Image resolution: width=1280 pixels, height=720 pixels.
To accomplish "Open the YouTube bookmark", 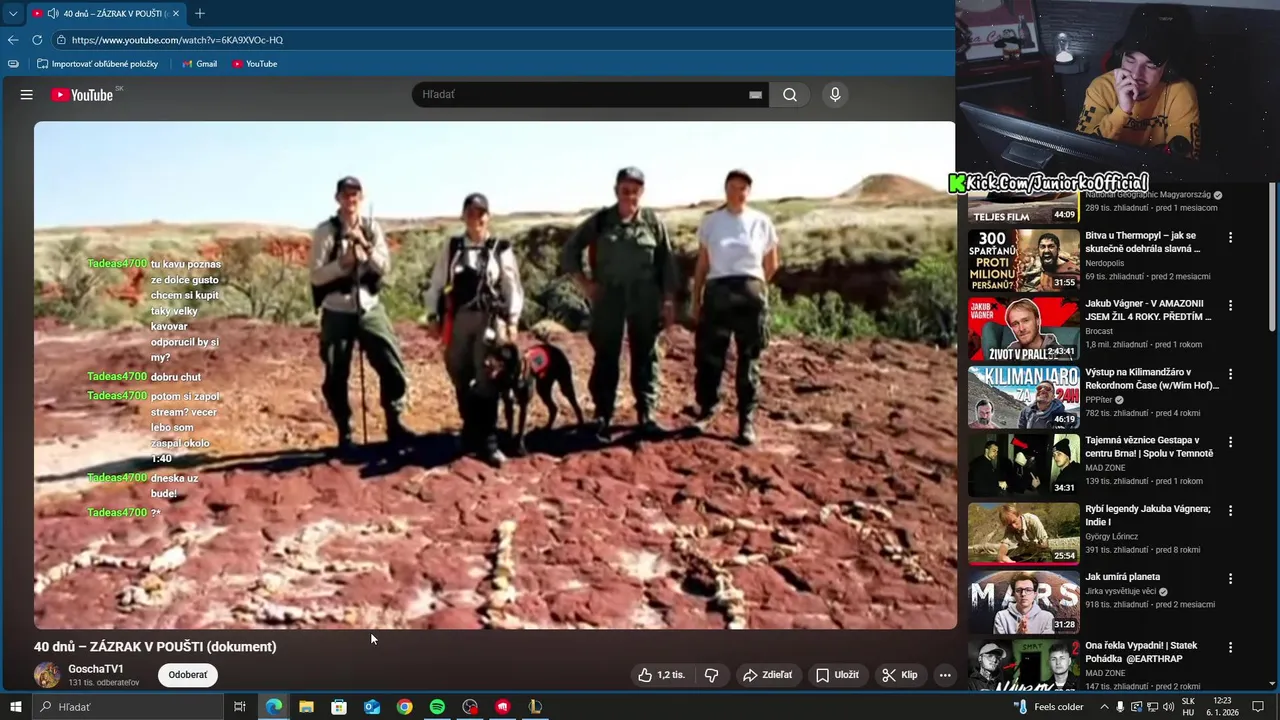I will tap(255, 64).
